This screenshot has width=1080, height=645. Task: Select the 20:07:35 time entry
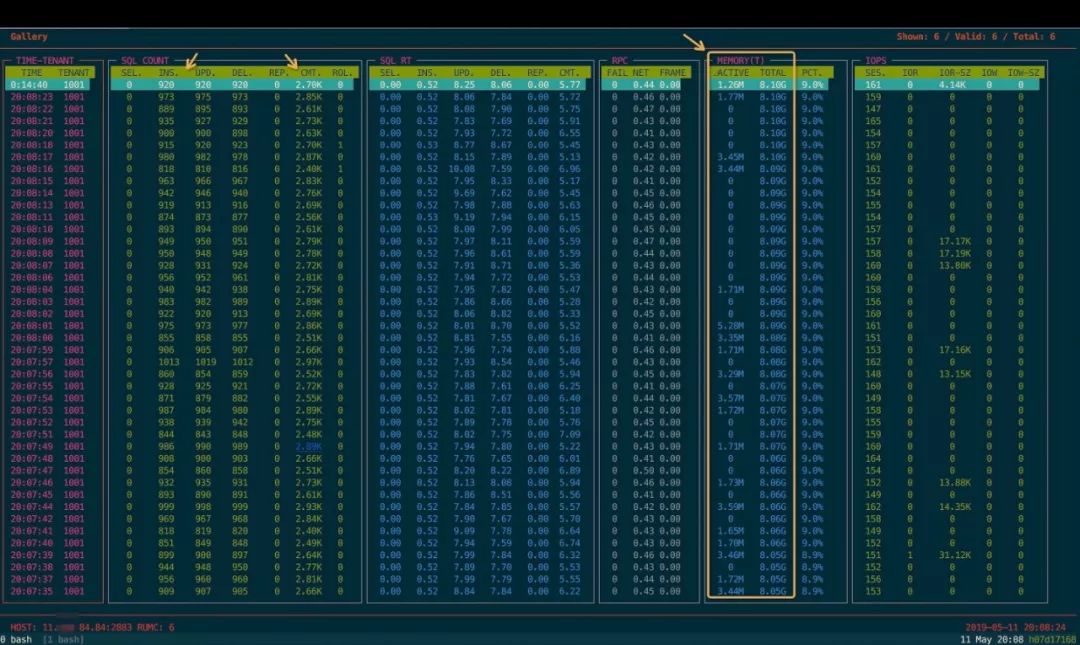tap(32, 591)
